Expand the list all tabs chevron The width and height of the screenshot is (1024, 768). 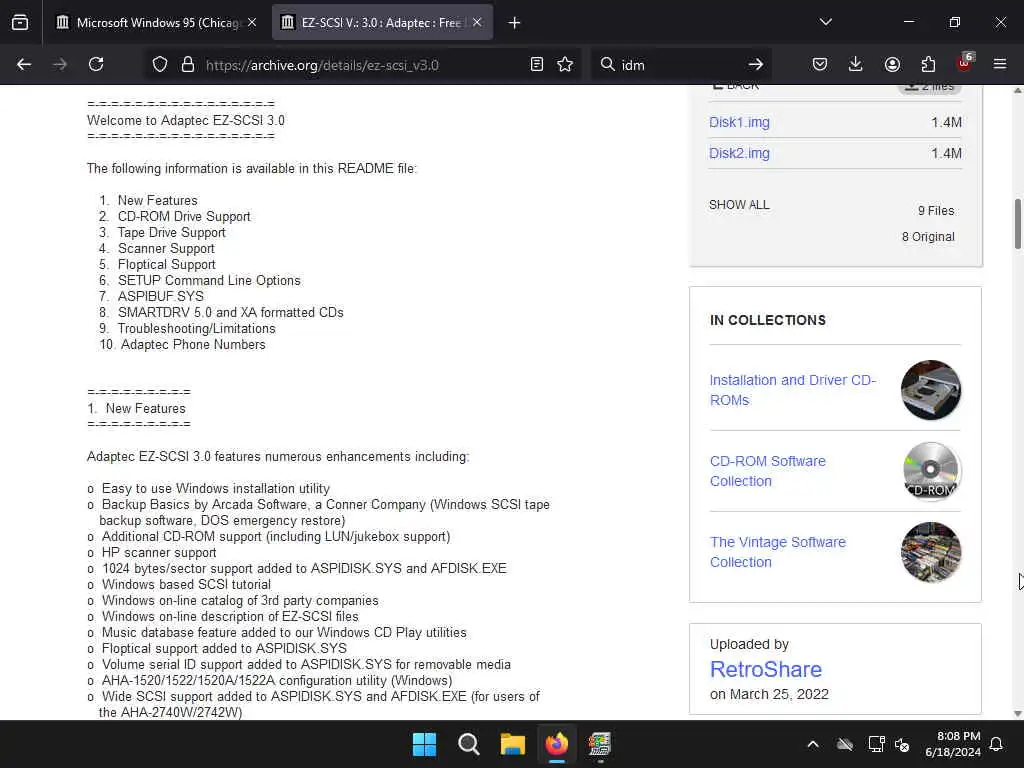tap(826, 22)
